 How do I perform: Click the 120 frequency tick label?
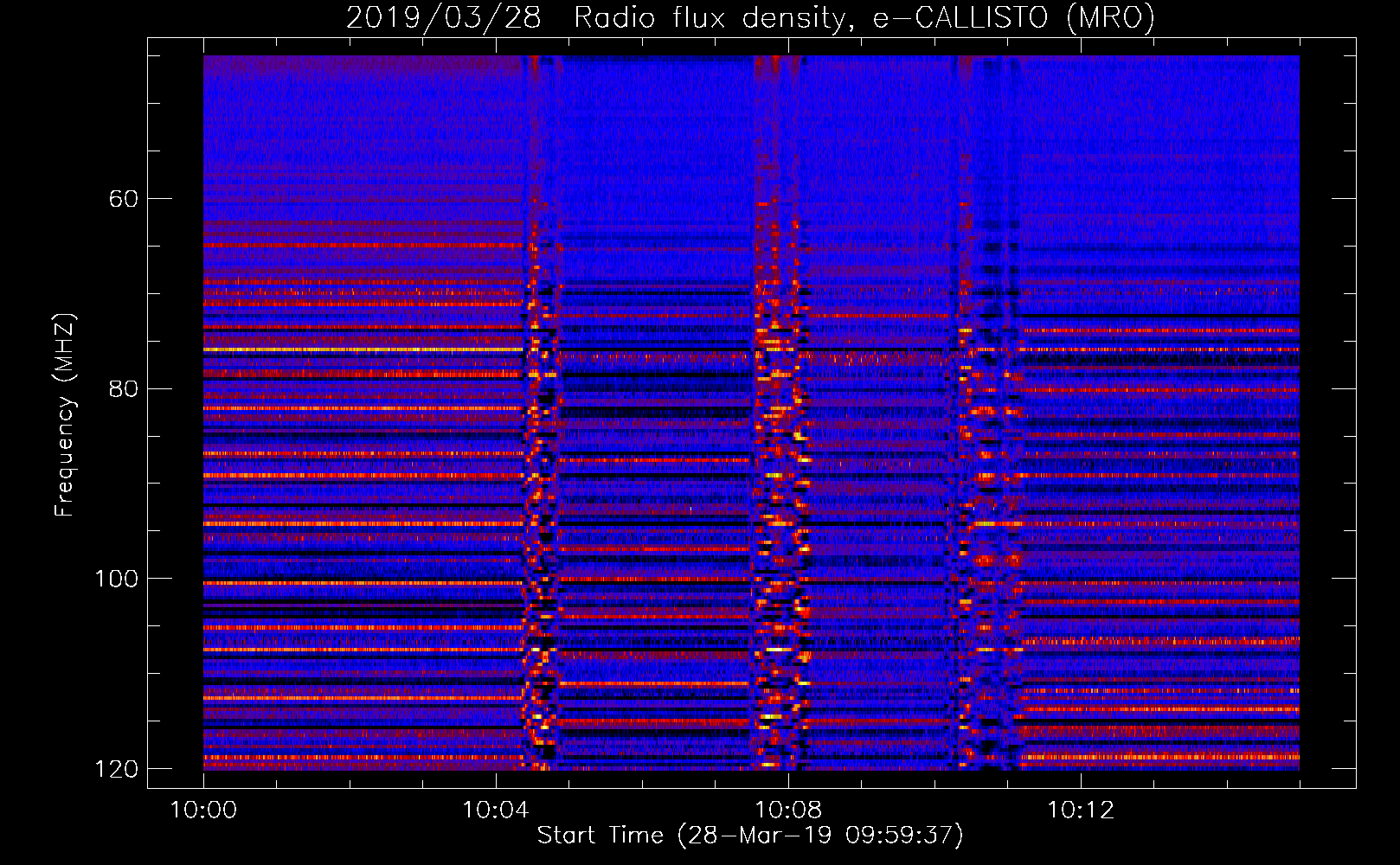(116, 769)
